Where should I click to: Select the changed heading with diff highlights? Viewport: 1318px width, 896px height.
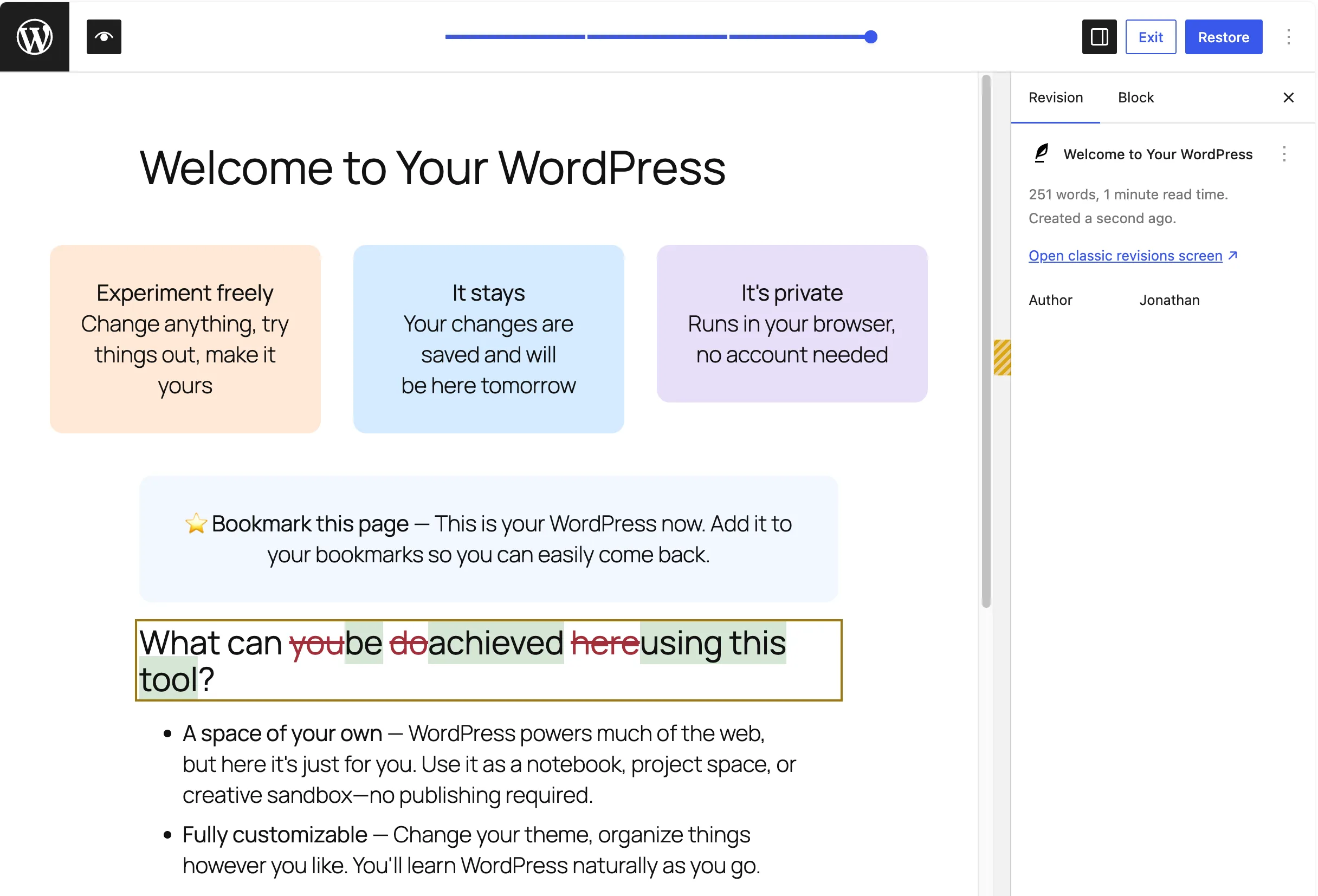488,660
